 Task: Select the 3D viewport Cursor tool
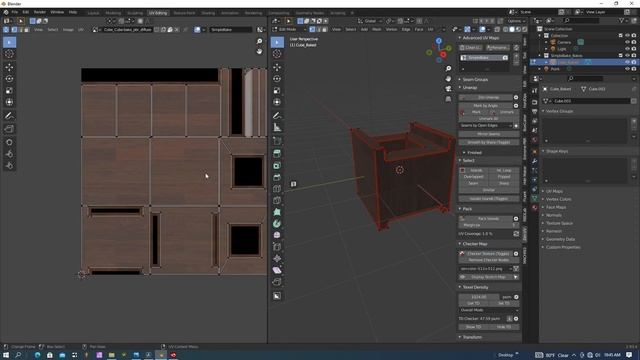pyautogui.click(x=277, y=54)
